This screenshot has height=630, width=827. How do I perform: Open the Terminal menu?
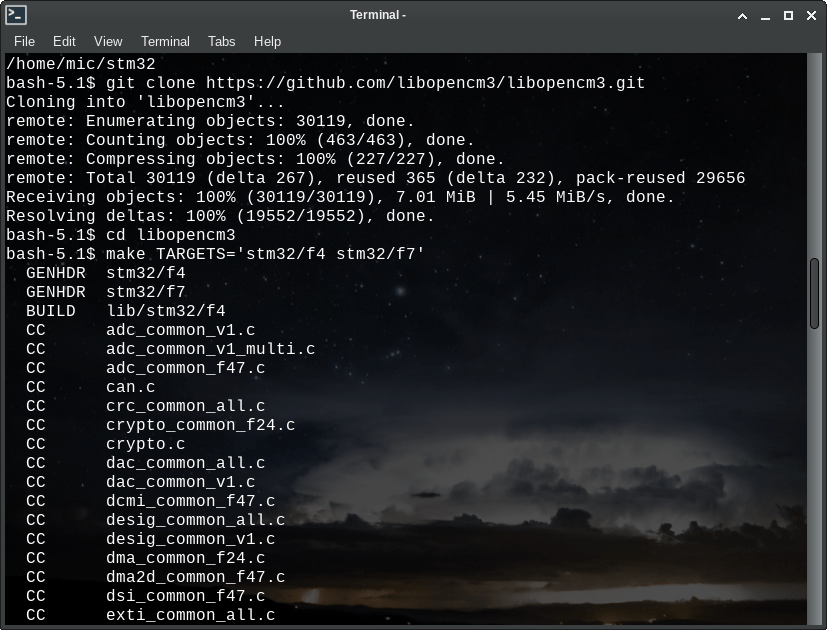pos(165,41)
